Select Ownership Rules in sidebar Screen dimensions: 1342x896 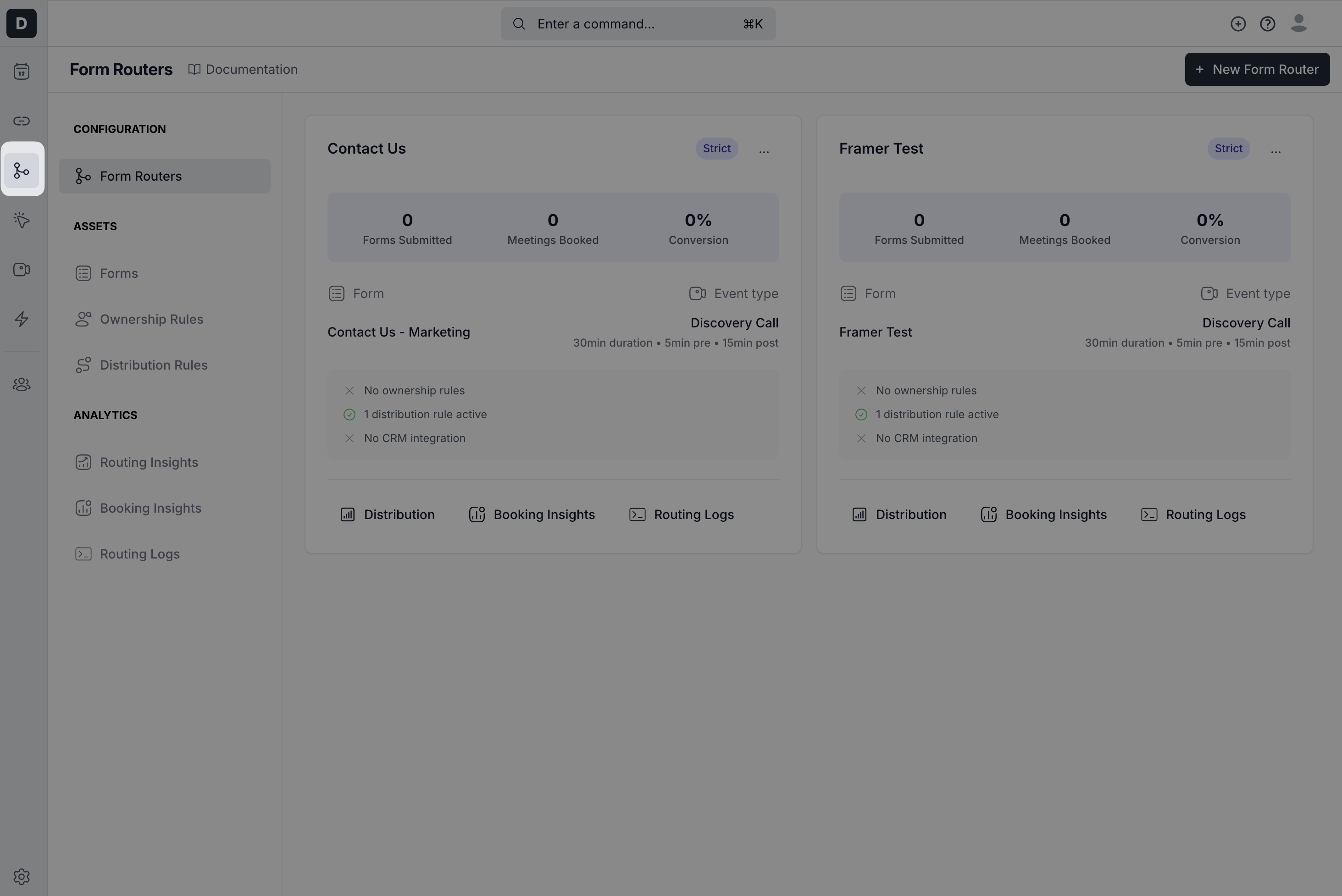click(151, 320)
